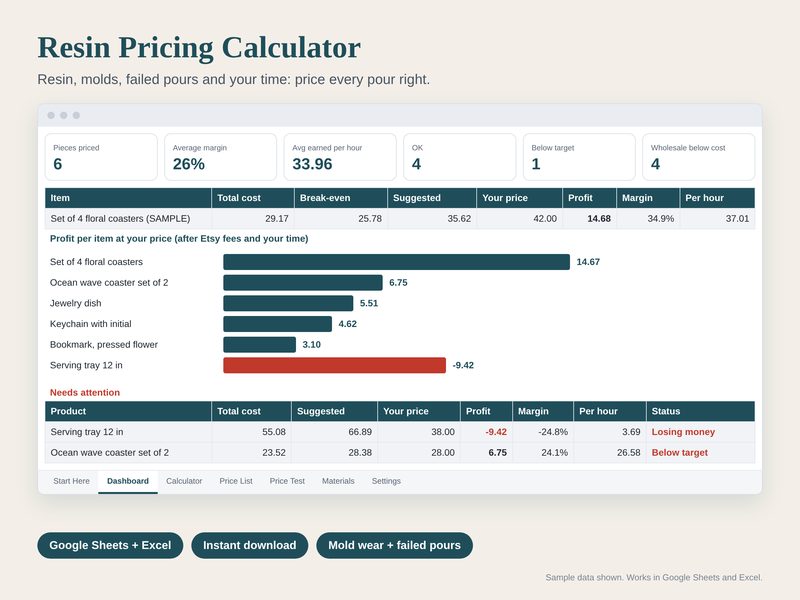Viewport: 800px width, 600px height.
Task: Click the 55.08 total cost cell
Action: [252, 432]
